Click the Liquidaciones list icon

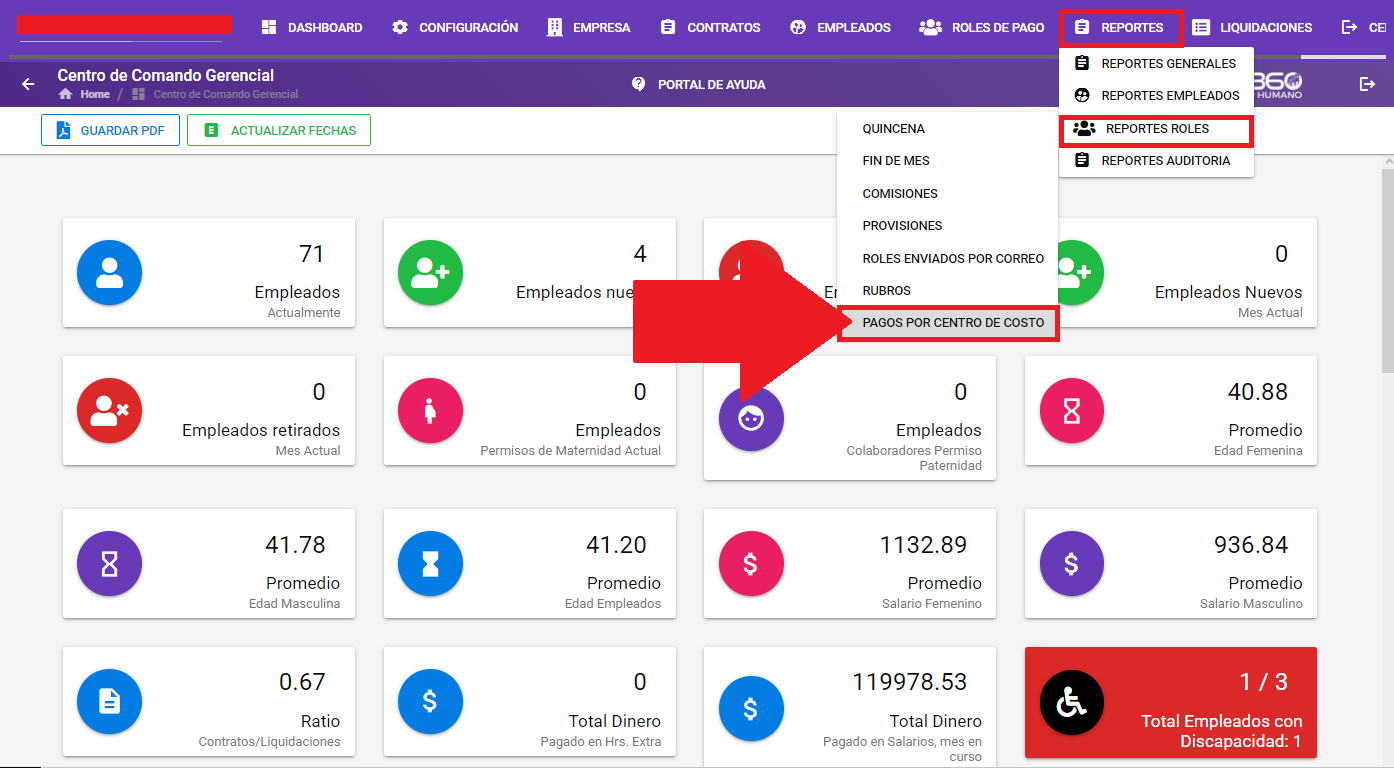(1201, 28)
